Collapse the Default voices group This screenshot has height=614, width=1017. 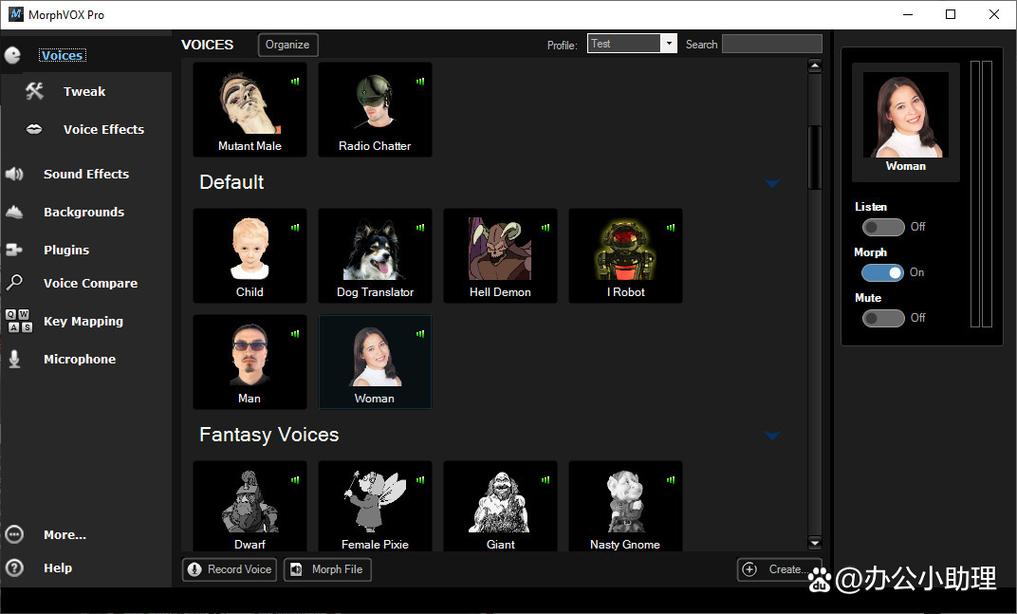pos(772,183)
